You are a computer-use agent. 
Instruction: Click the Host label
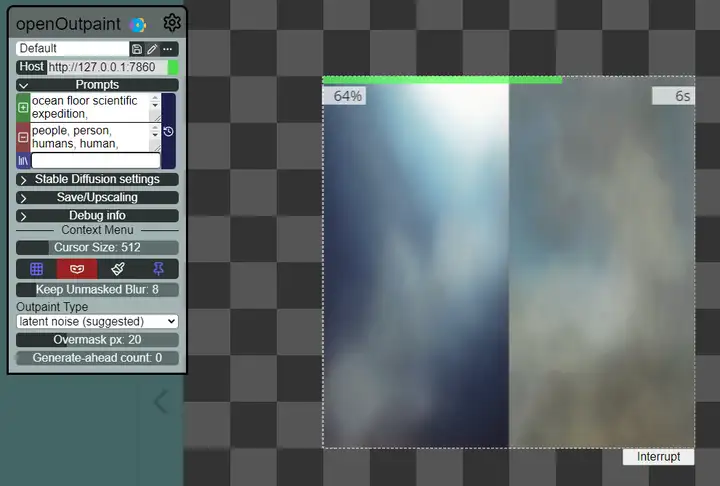31,67
